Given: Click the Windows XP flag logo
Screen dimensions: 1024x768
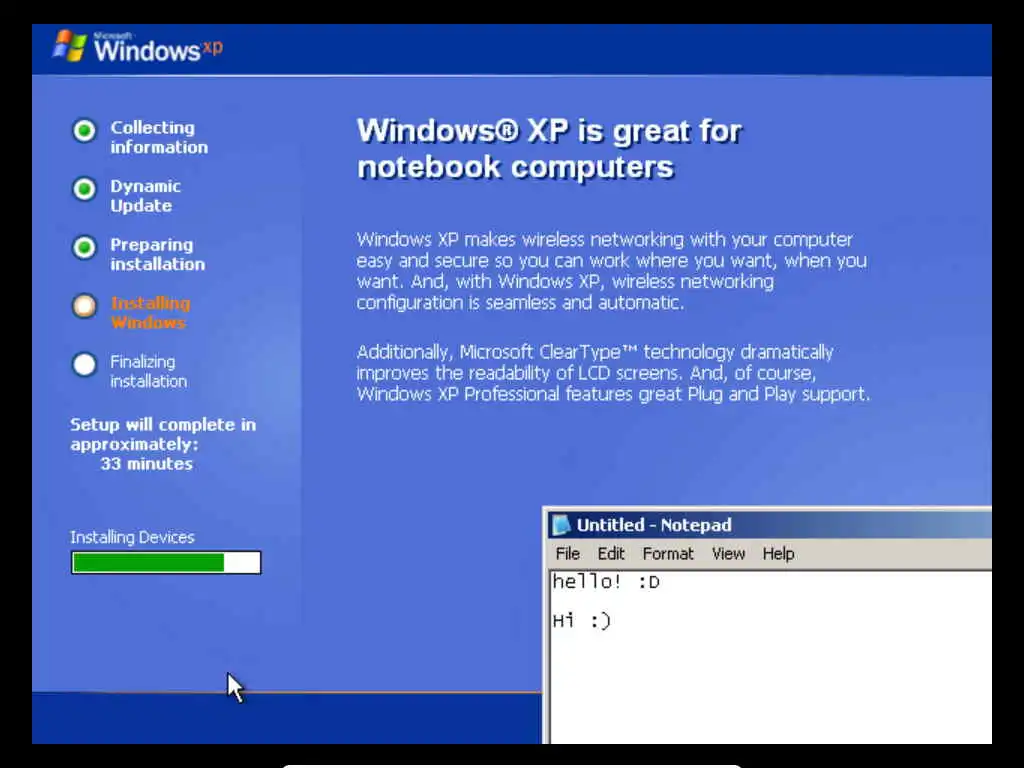Looking at the screenshot, I should point(69,46).
